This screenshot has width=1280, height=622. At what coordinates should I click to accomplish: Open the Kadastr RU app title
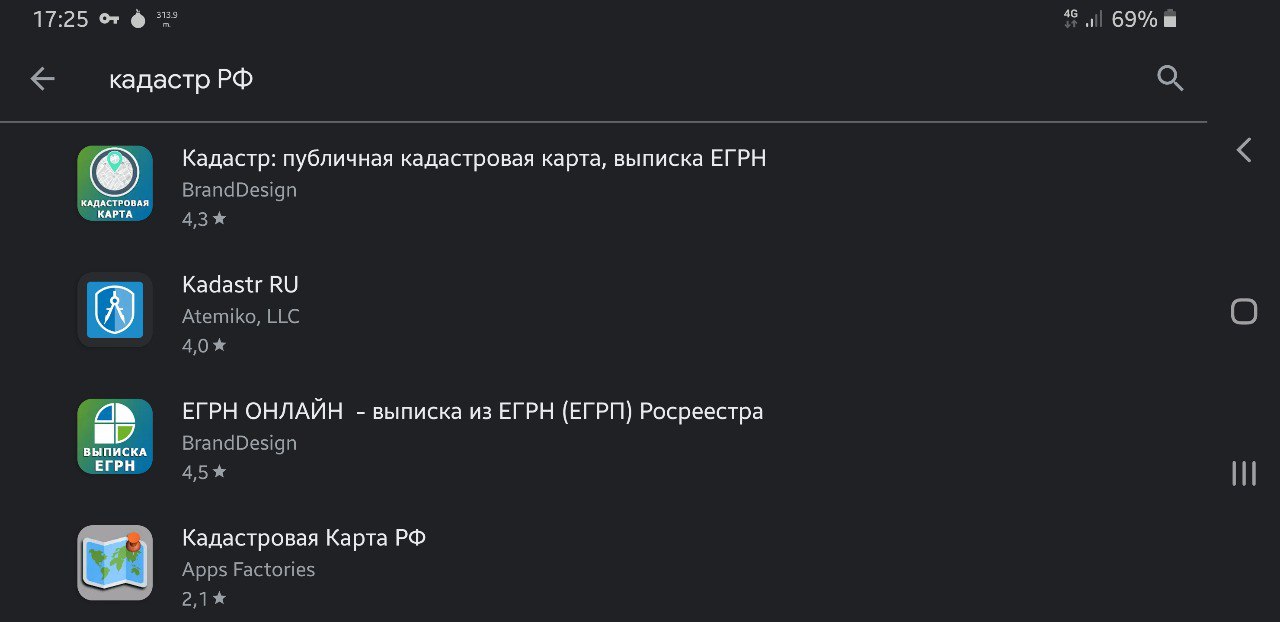240,284
